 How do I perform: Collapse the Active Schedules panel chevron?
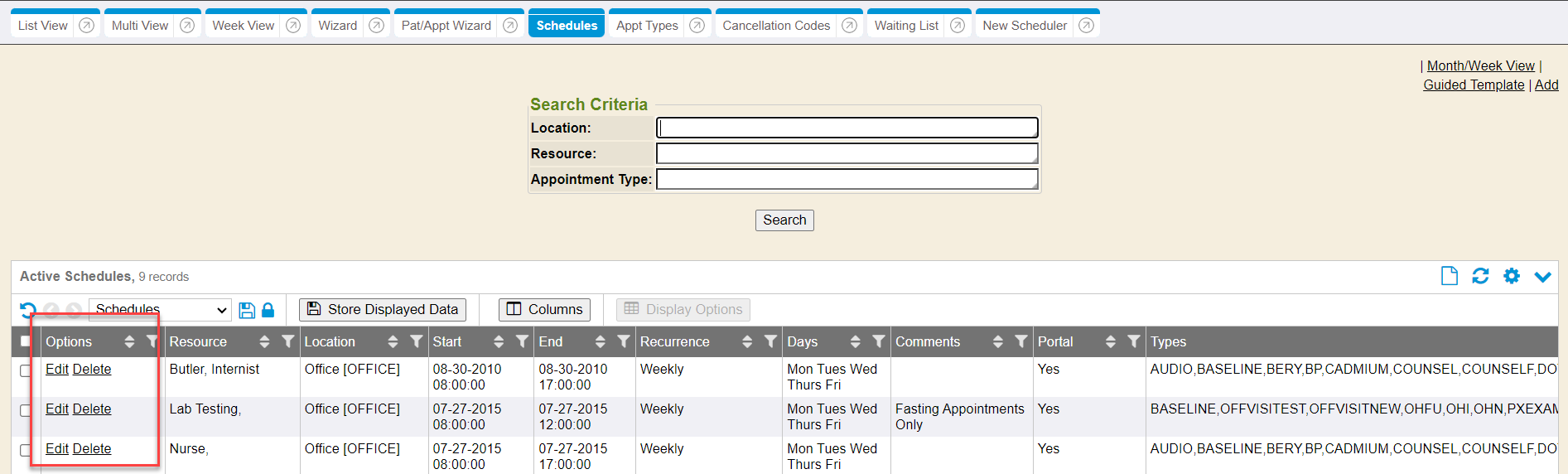coord(1542,276)
